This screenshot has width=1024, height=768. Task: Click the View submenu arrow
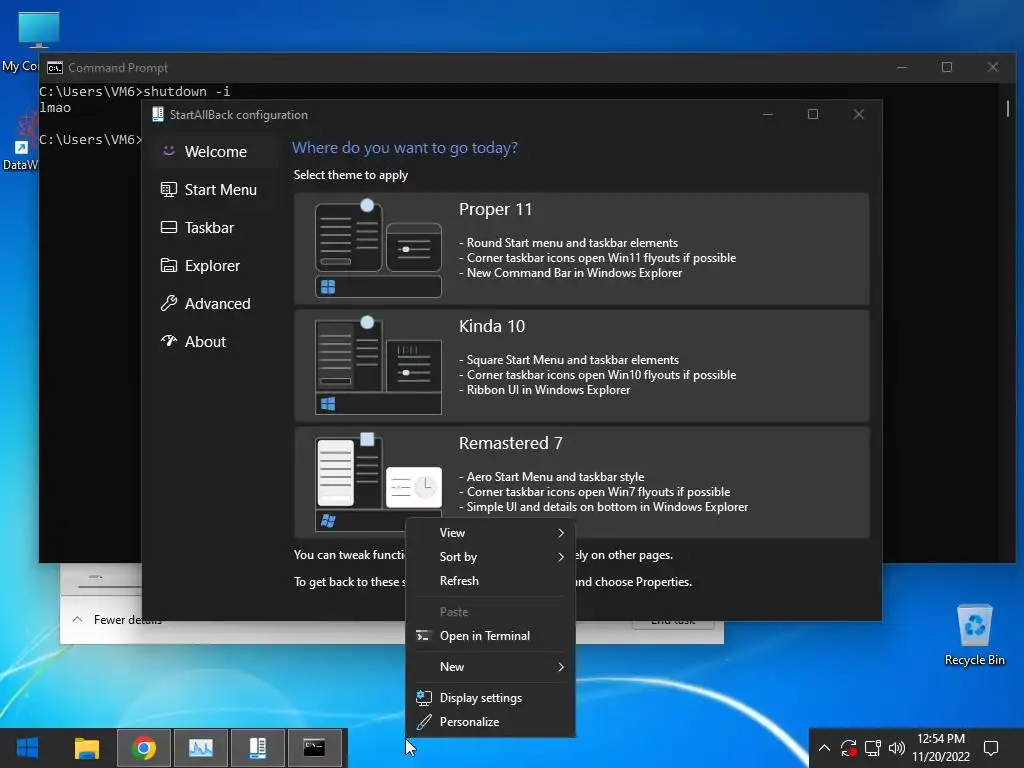click(x=560, y=533)
